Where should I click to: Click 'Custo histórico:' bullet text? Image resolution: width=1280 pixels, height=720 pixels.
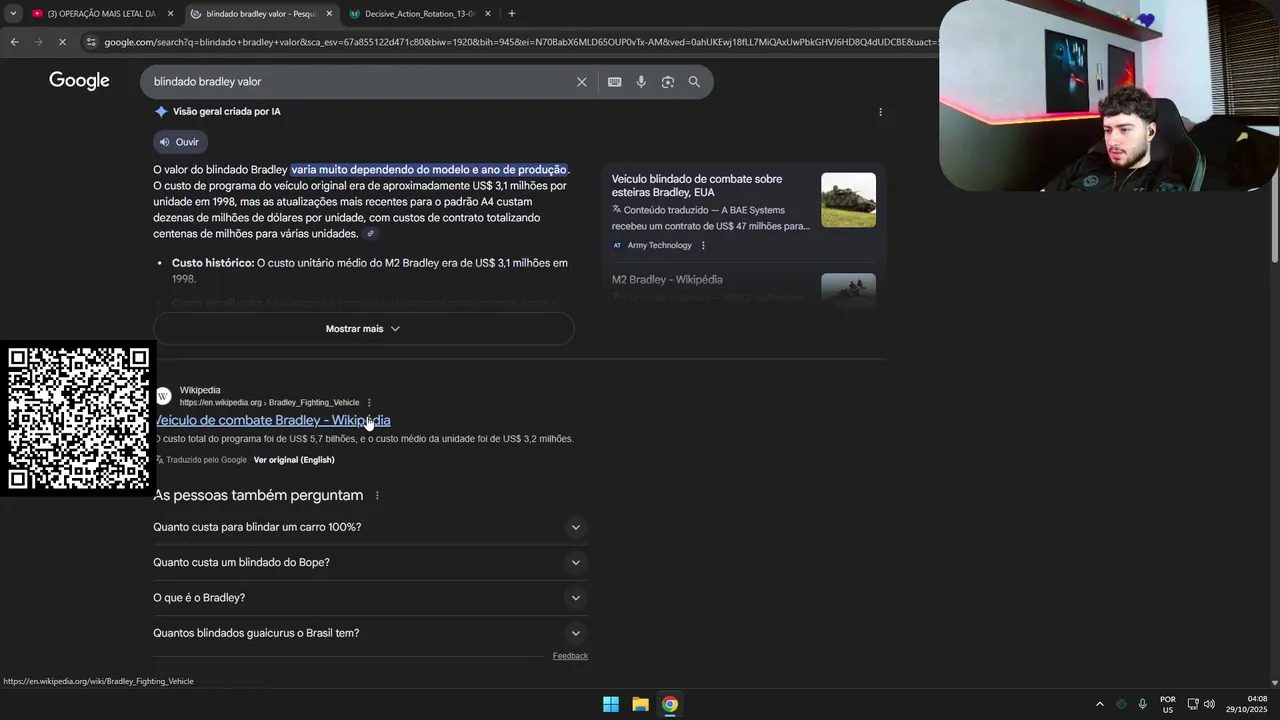(x=213, y=263)
